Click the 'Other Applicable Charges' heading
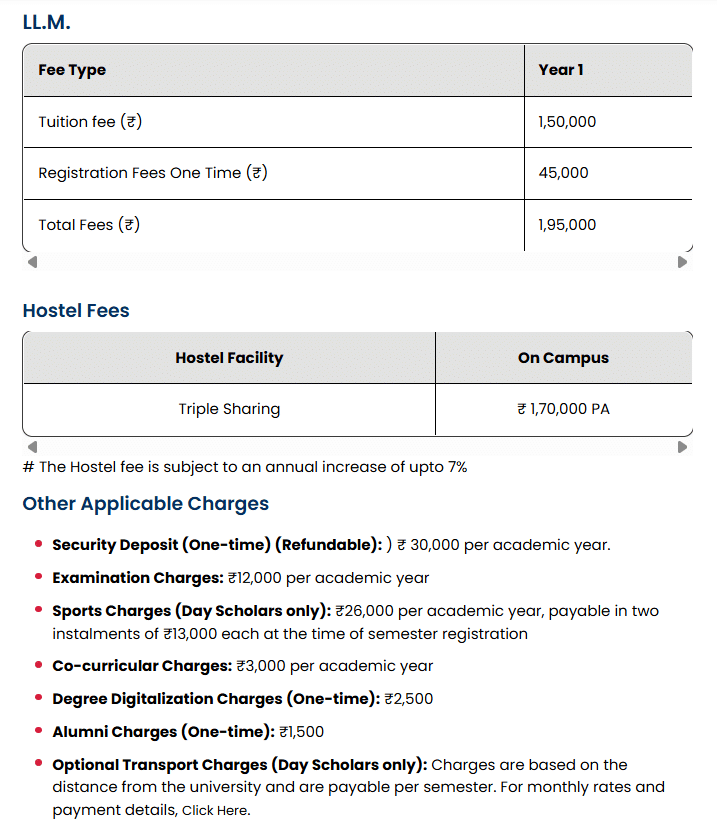The width and height of the screenshot is (717, 822). click(x=146, y=503)
